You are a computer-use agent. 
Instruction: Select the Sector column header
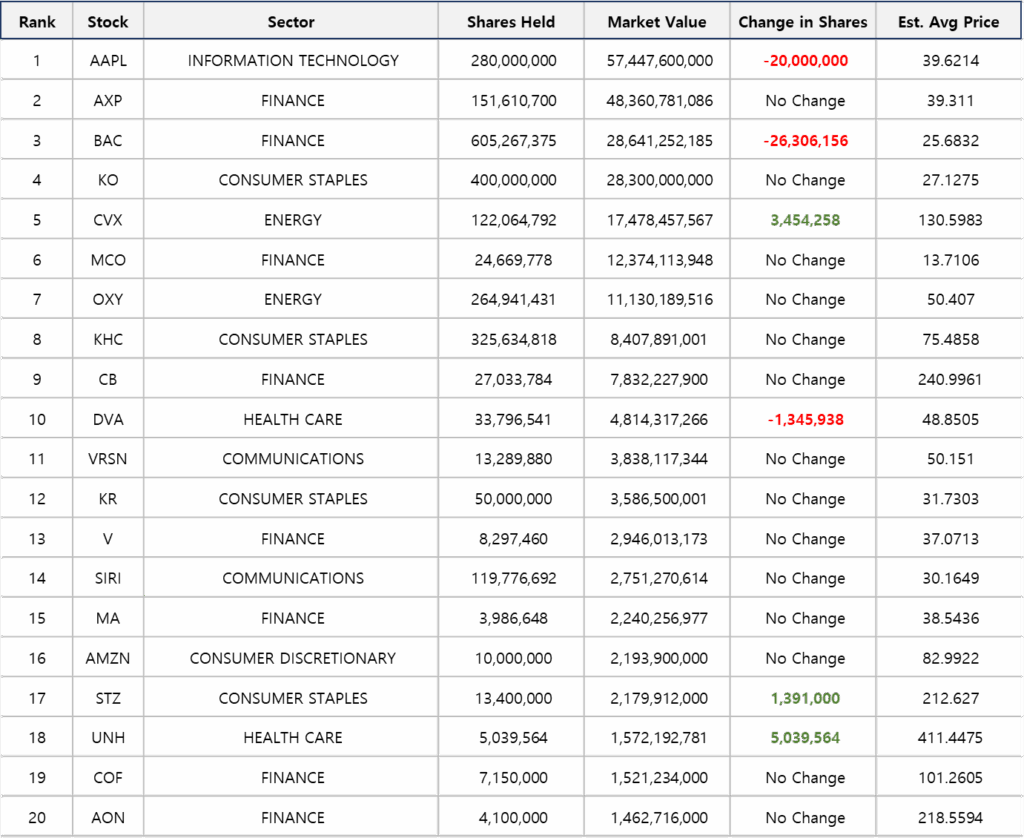(x=291, y=22)
